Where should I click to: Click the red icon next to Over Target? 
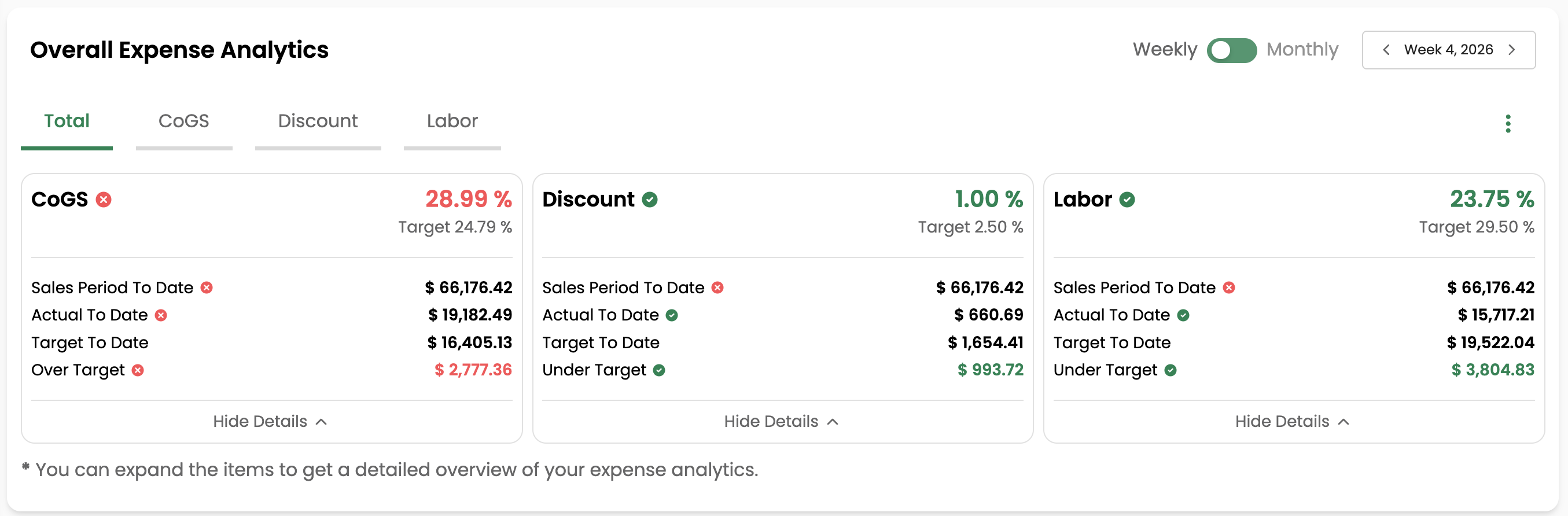tap(138, 370)
